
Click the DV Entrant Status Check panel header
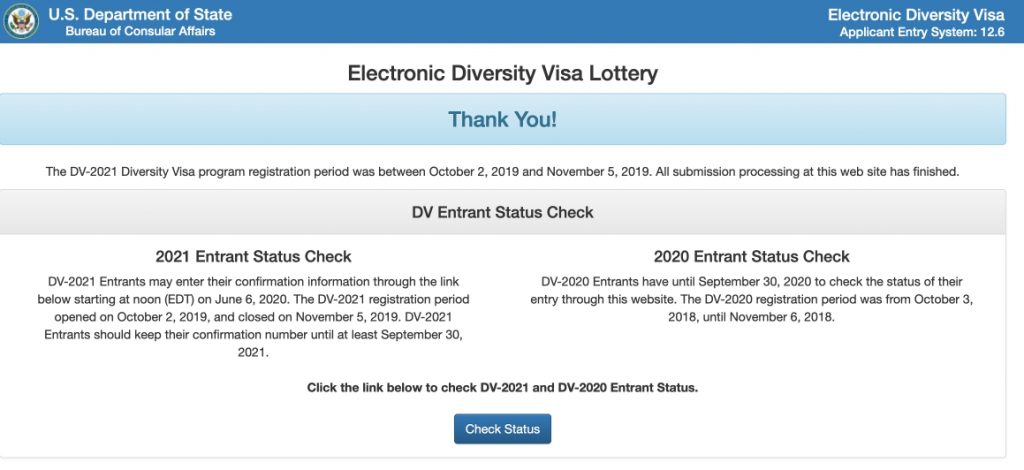[x=502, y=212]
